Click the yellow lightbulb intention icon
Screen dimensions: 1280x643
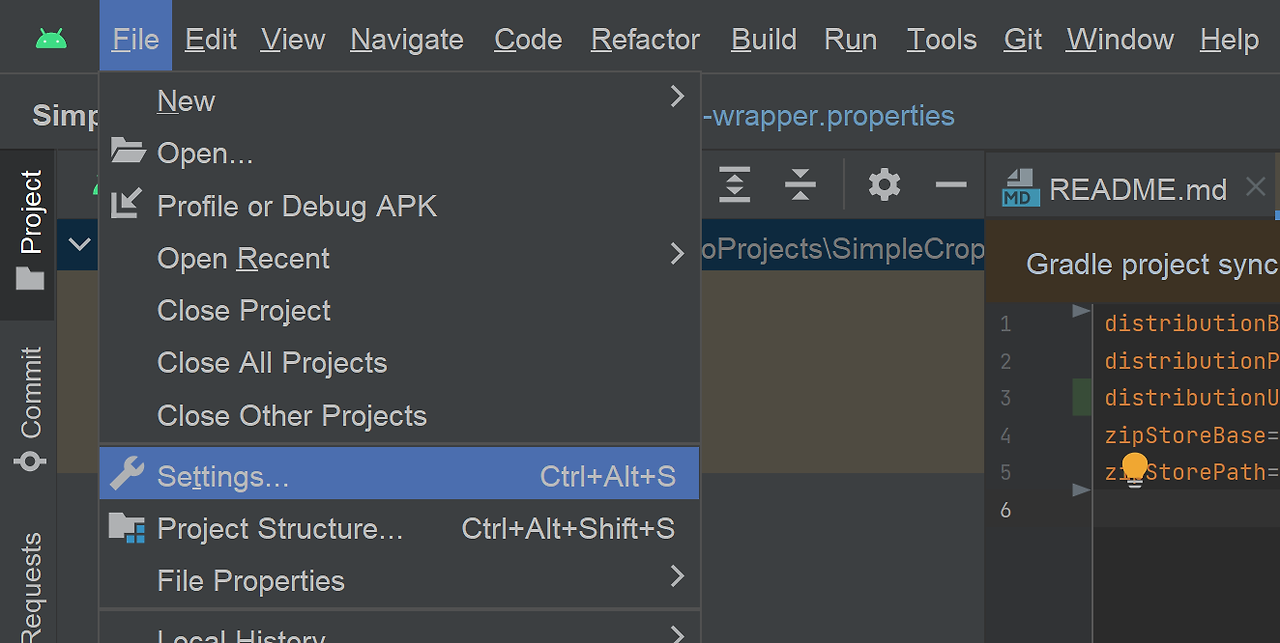tap(1134, 470)
